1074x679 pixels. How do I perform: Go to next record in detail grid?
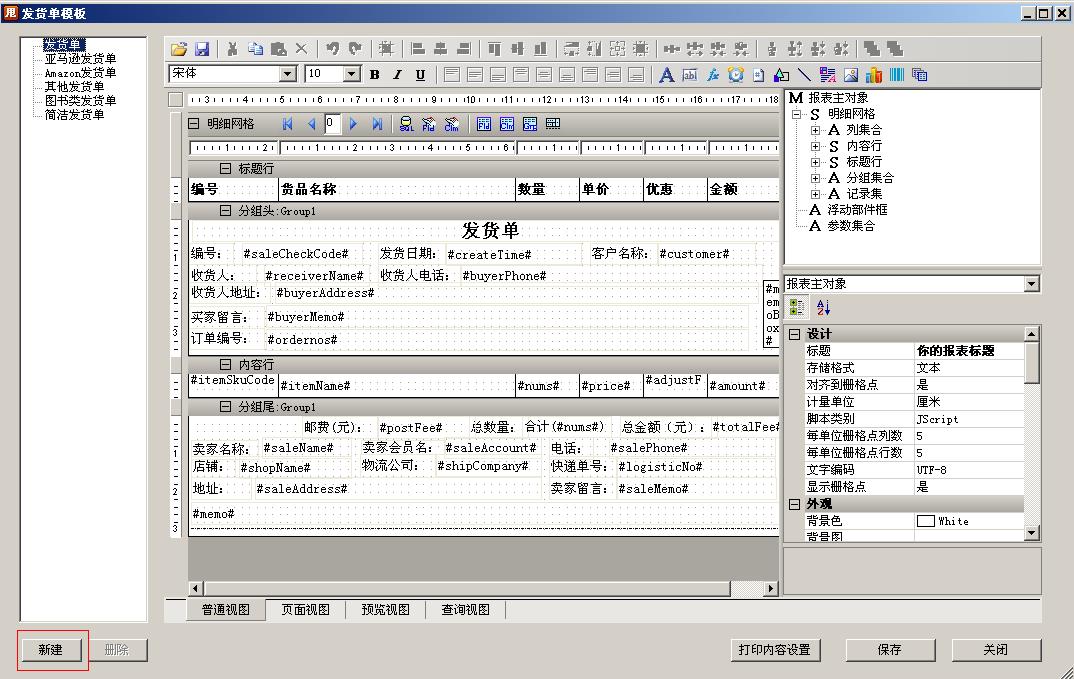tap(353, 124)
